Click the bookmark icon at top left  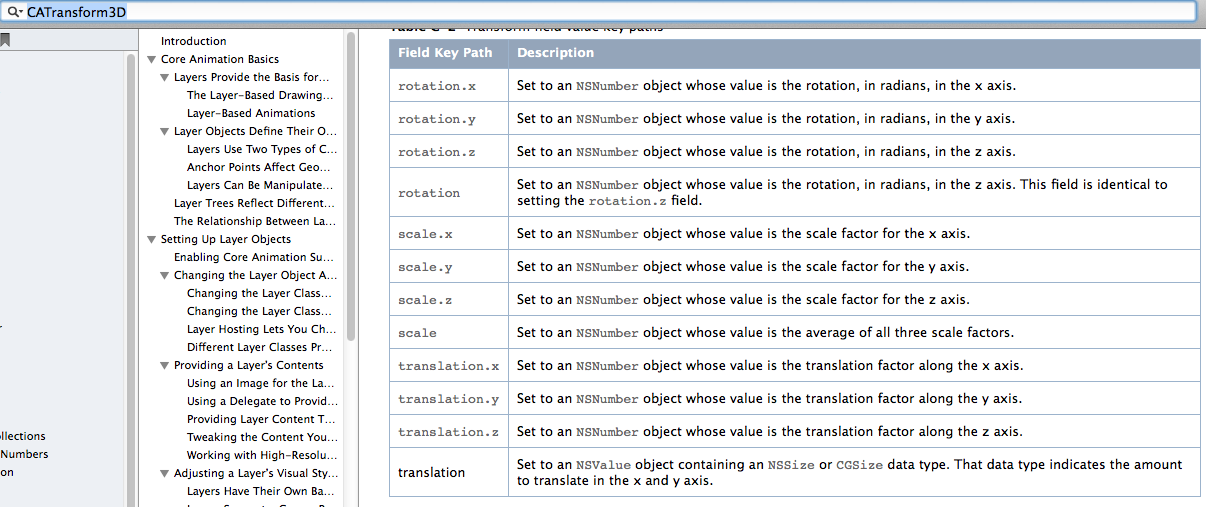click(x=5, y=40)
